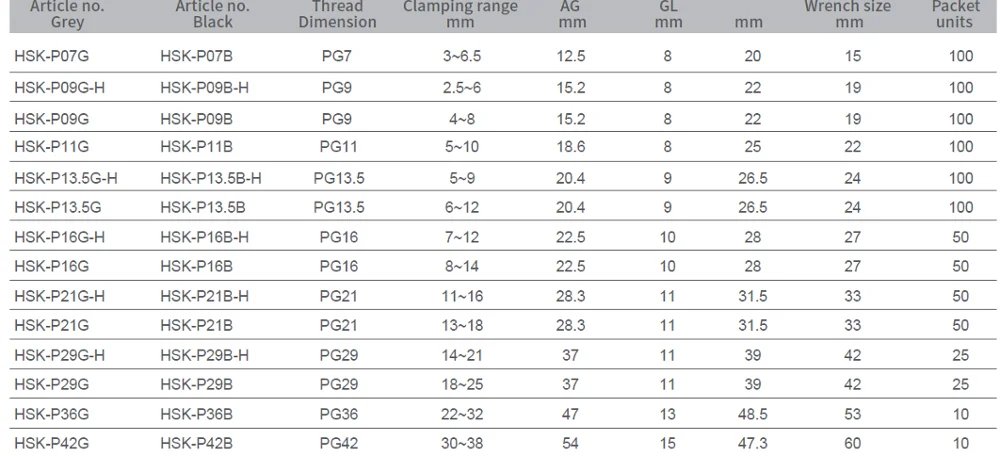Click the 11~16 clamping range value
The image size is (1000, 456).
(461, 297)
